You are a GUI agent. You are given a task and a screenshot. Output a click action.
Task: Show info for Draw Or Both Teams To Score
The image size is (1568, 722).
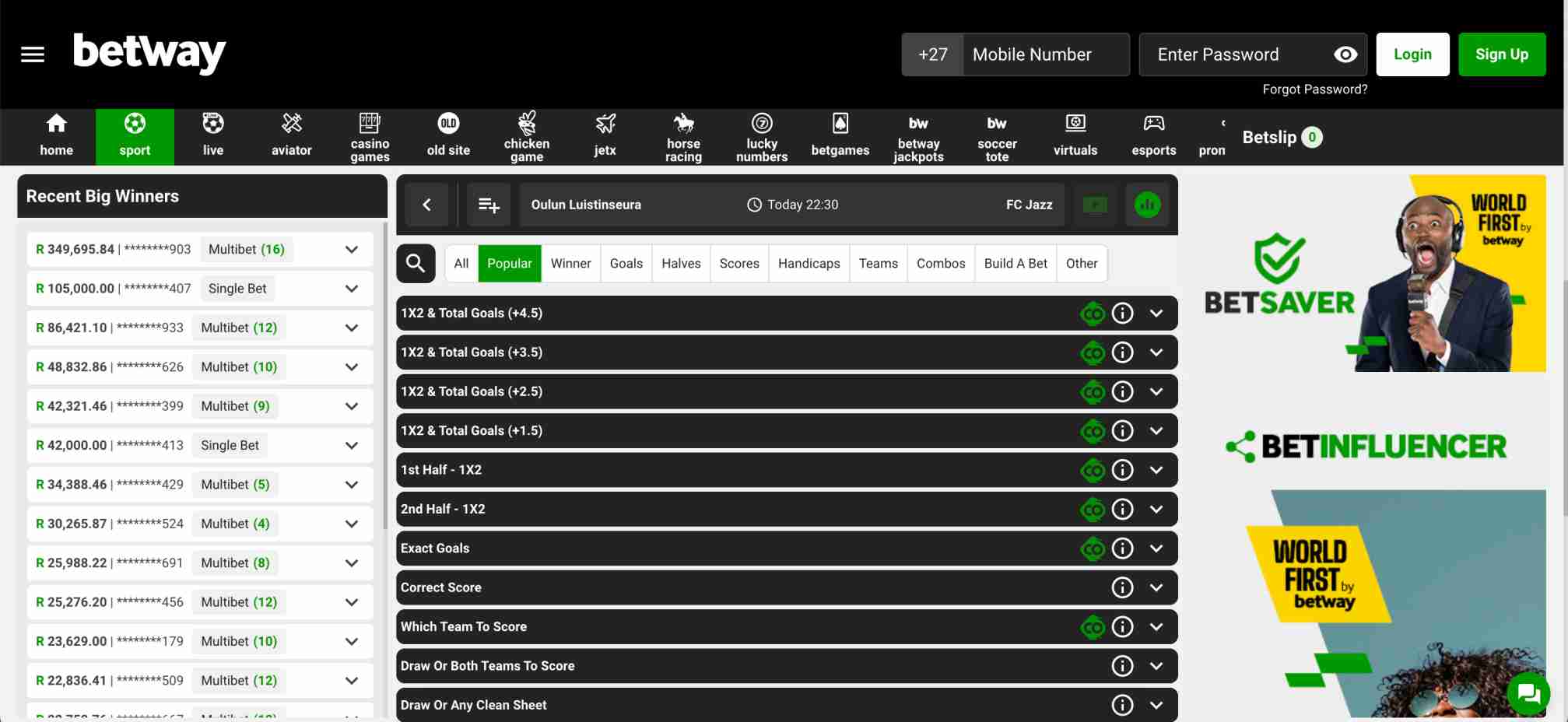(x=1122, y=666)
